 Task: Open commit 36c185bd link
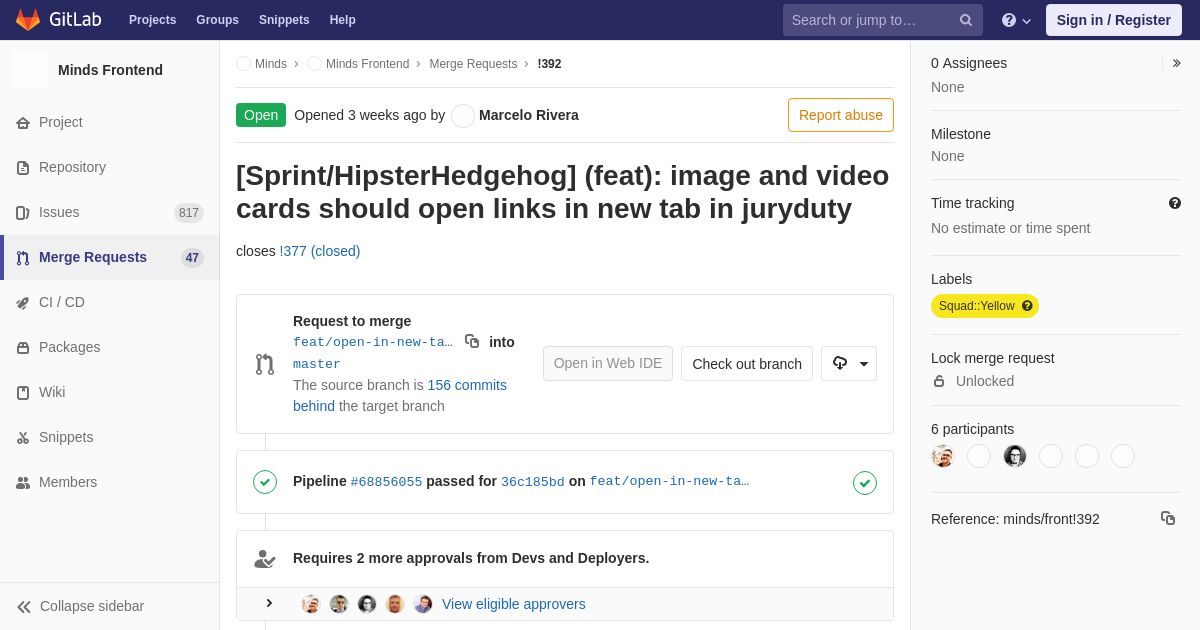point(533,482)
